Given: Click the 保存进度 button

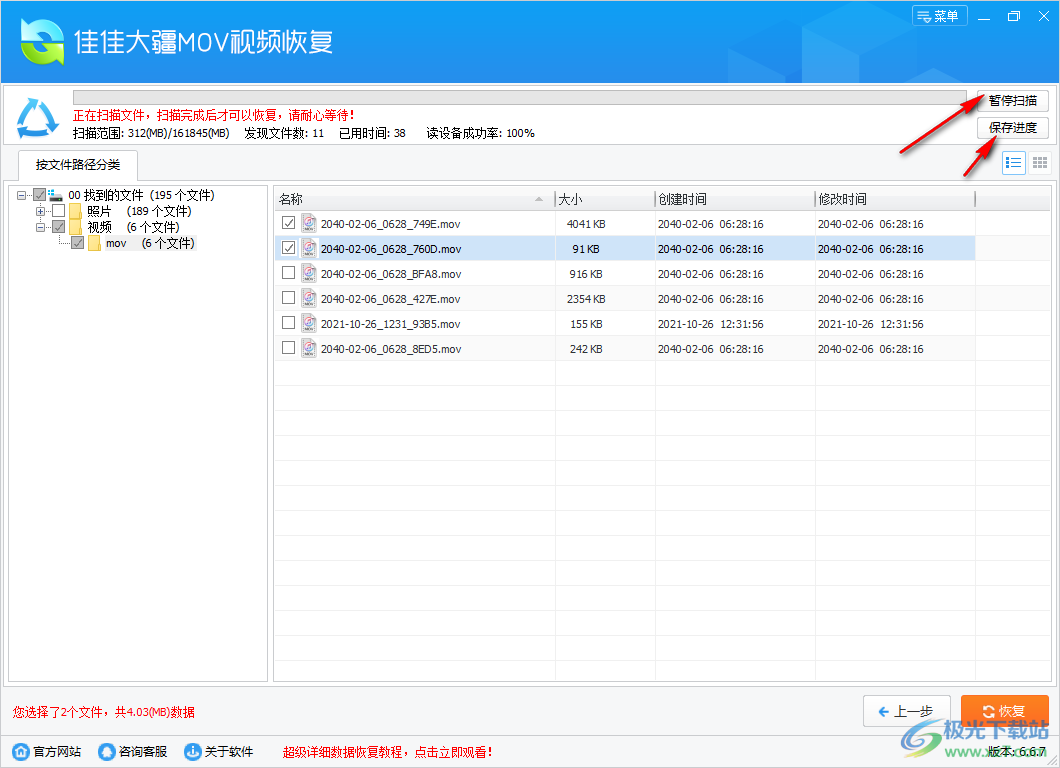Looking at the screenshot, I should point(1012,128).
